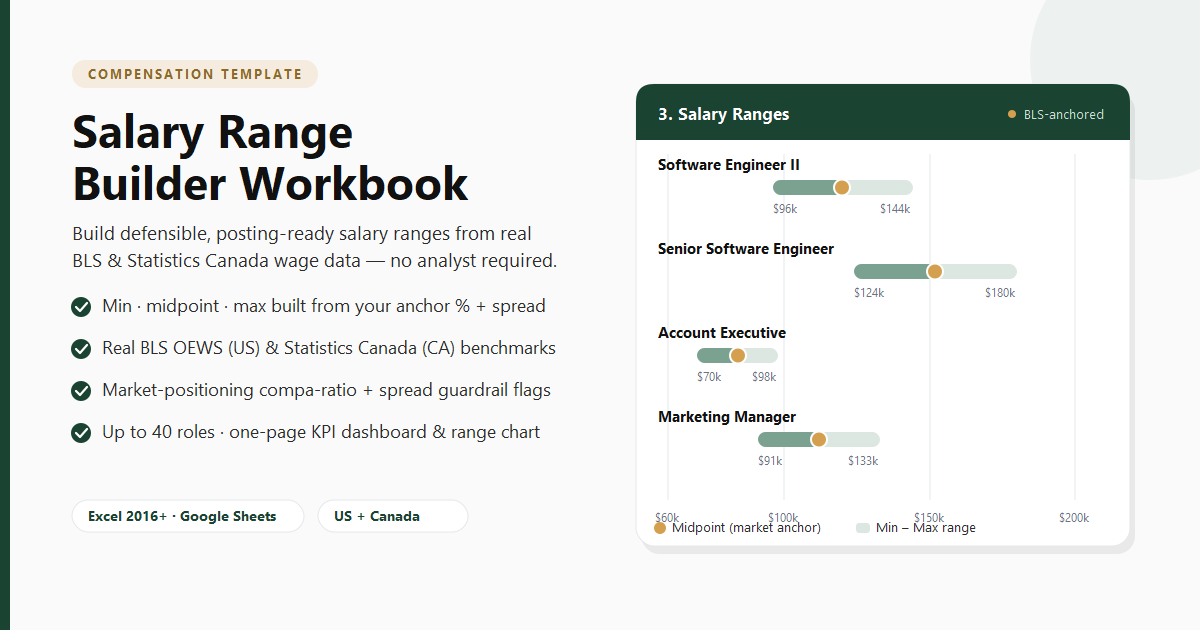This screenshot has height=630, width=1200.
Task: Click the 'Senior Software Engineer' role label
Action: click(746, 249)
